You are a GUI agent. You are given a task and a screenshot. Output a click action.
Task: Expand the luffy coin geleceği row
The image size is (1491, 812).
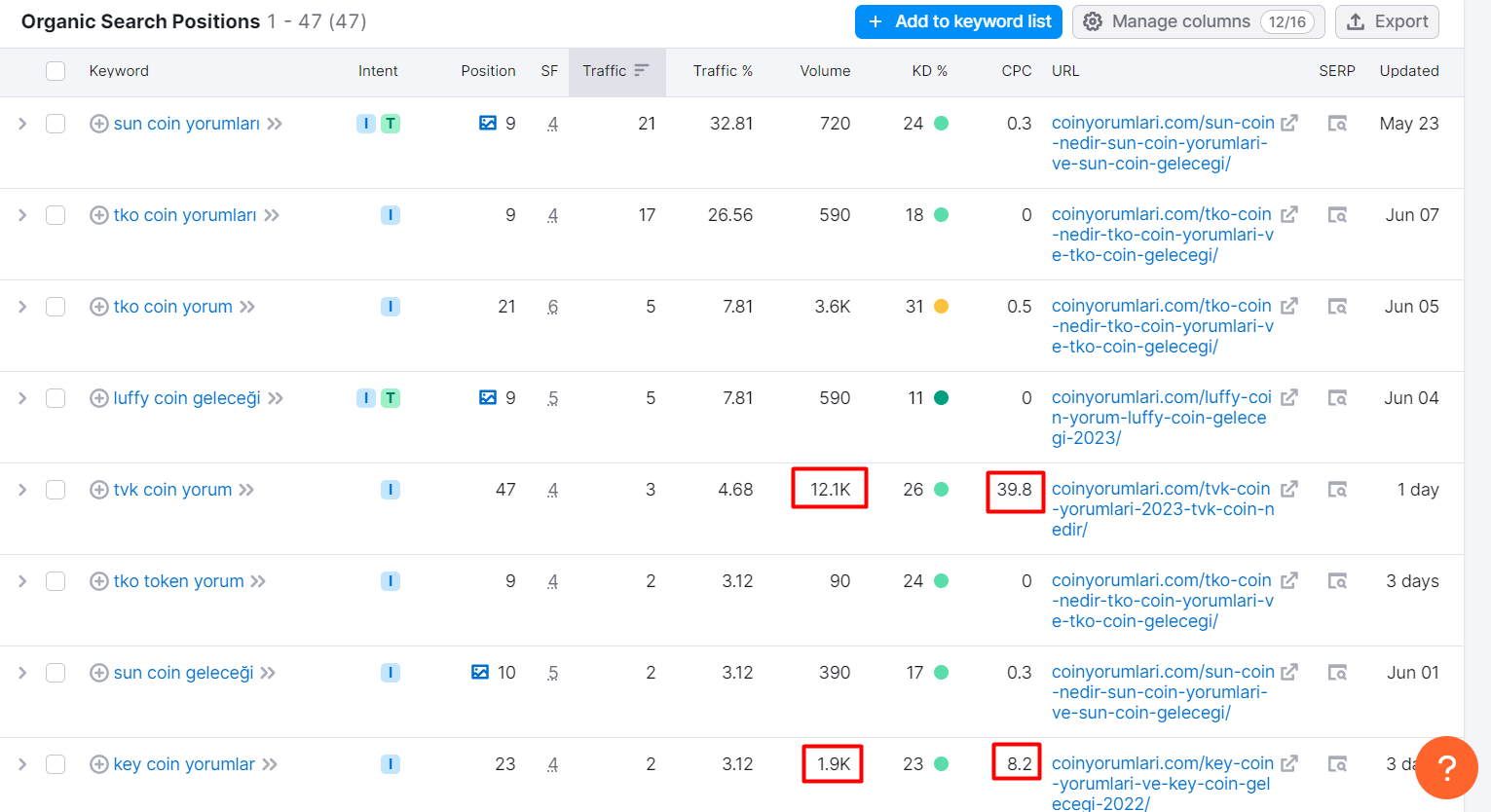[x=22, y=398]
